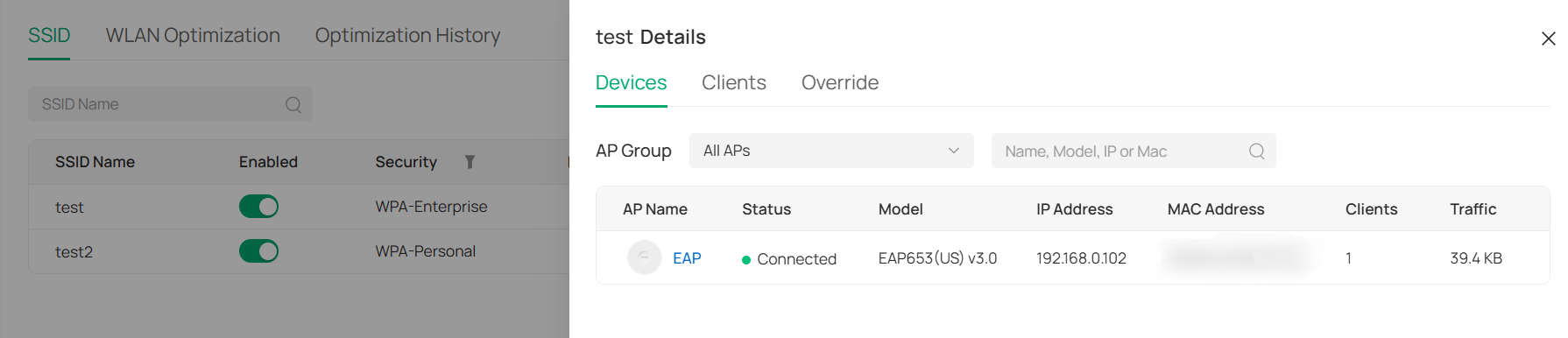Click the IP Address column header
1568x338 pixels.
[1075, 209]
